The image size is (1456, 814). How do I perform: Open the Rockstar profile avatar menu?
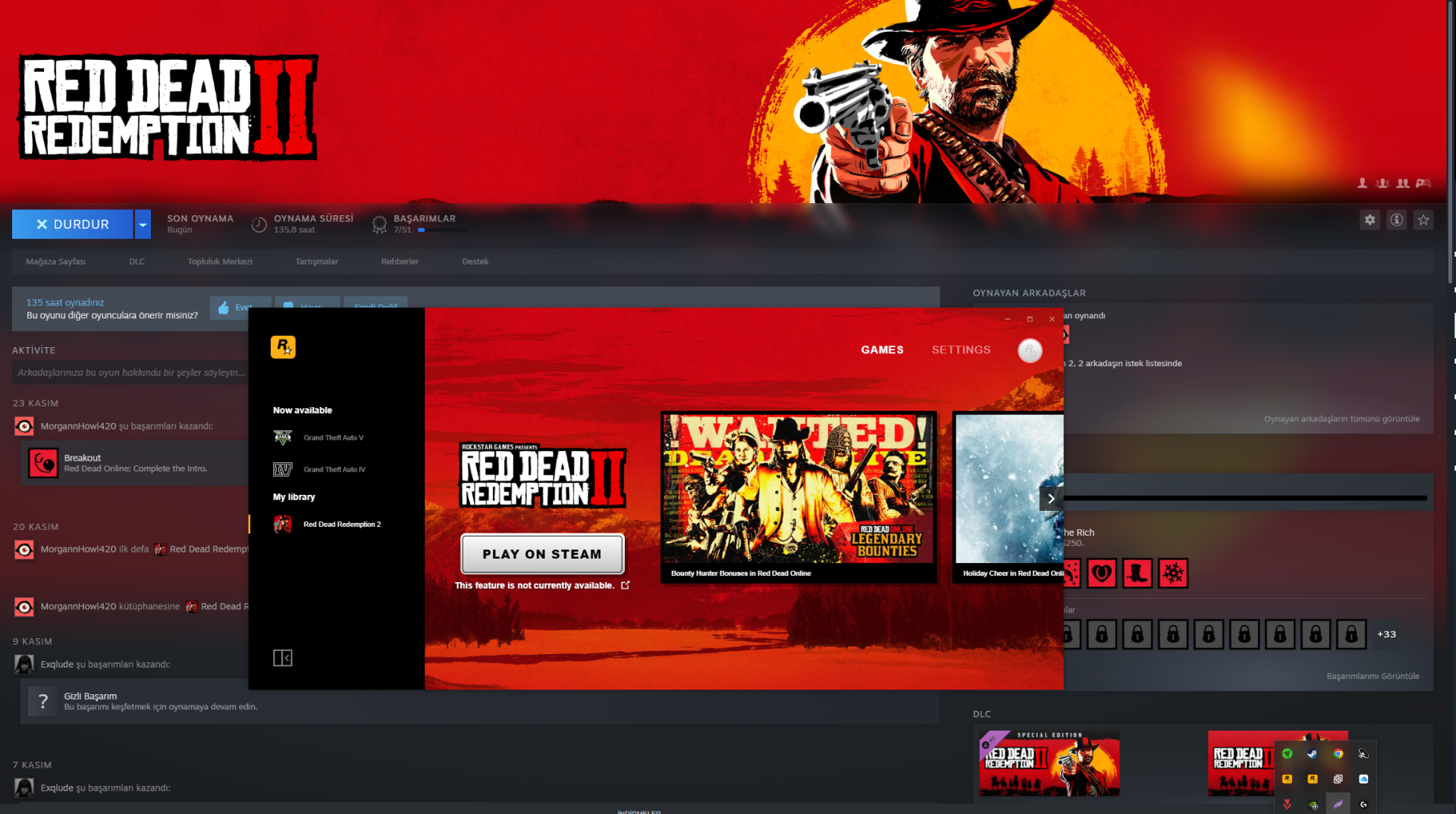pos(1030,350)
